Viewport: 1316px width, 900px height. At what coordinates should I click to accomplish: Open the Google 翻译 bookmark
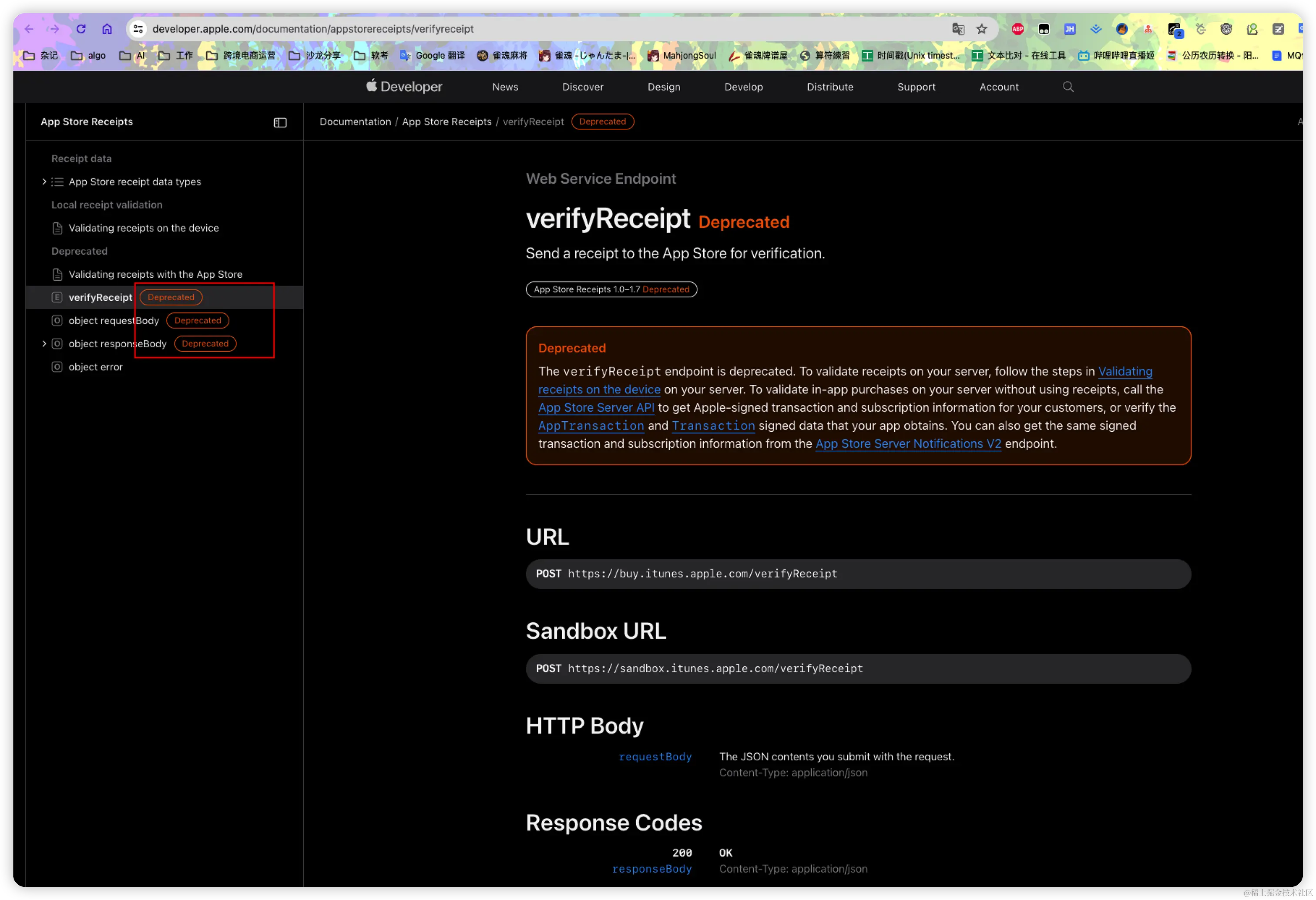pyautogui.click(x=433, y=56)
